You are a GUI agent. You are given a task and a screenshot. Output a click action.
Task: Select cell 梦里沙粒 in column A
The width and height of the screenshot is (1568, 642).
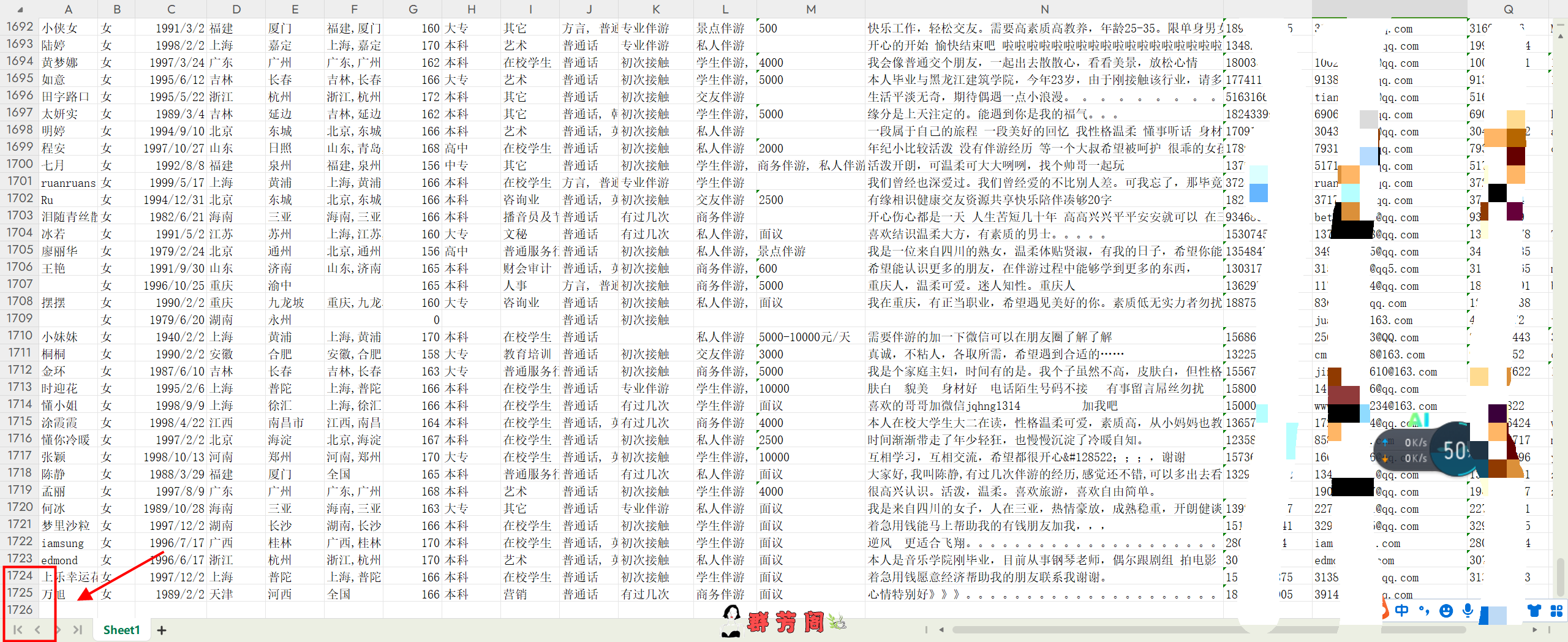(69, 526)
